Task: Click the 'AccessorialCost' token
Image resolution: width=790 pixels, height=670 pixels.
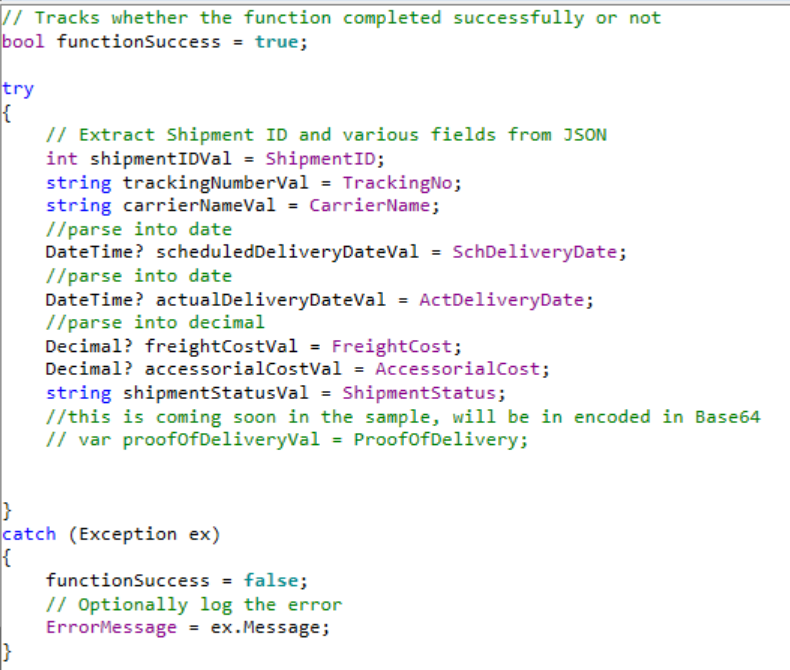Action: tap(457, 369)
